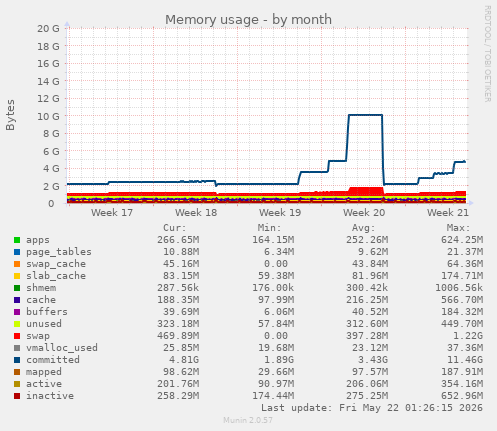Screen dimensions: 497x431
Task: Click the 'Avg:' column header
Action: point(364,228)
